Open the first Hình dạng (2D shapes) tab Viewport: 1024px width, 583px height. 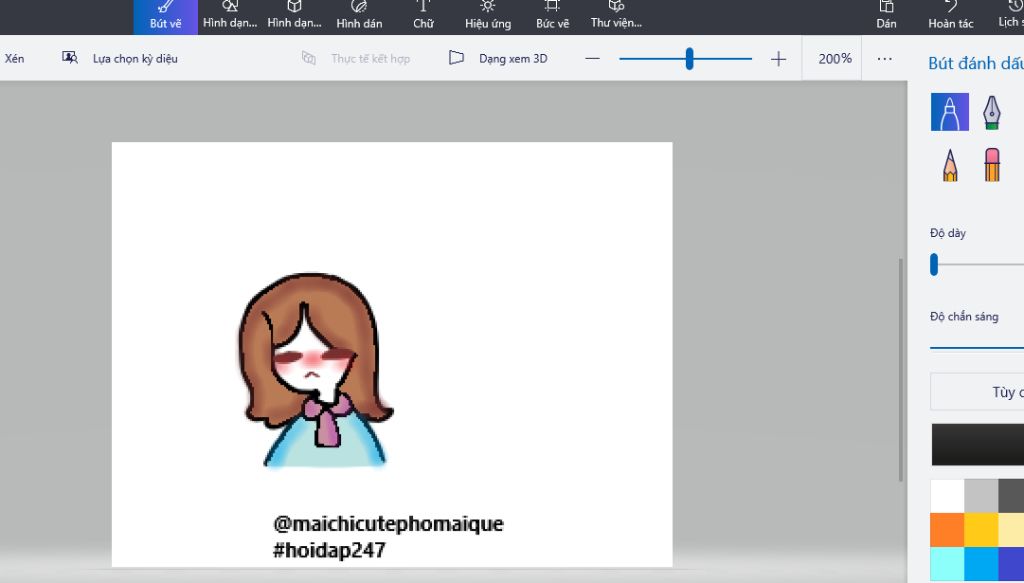(230, 17)
